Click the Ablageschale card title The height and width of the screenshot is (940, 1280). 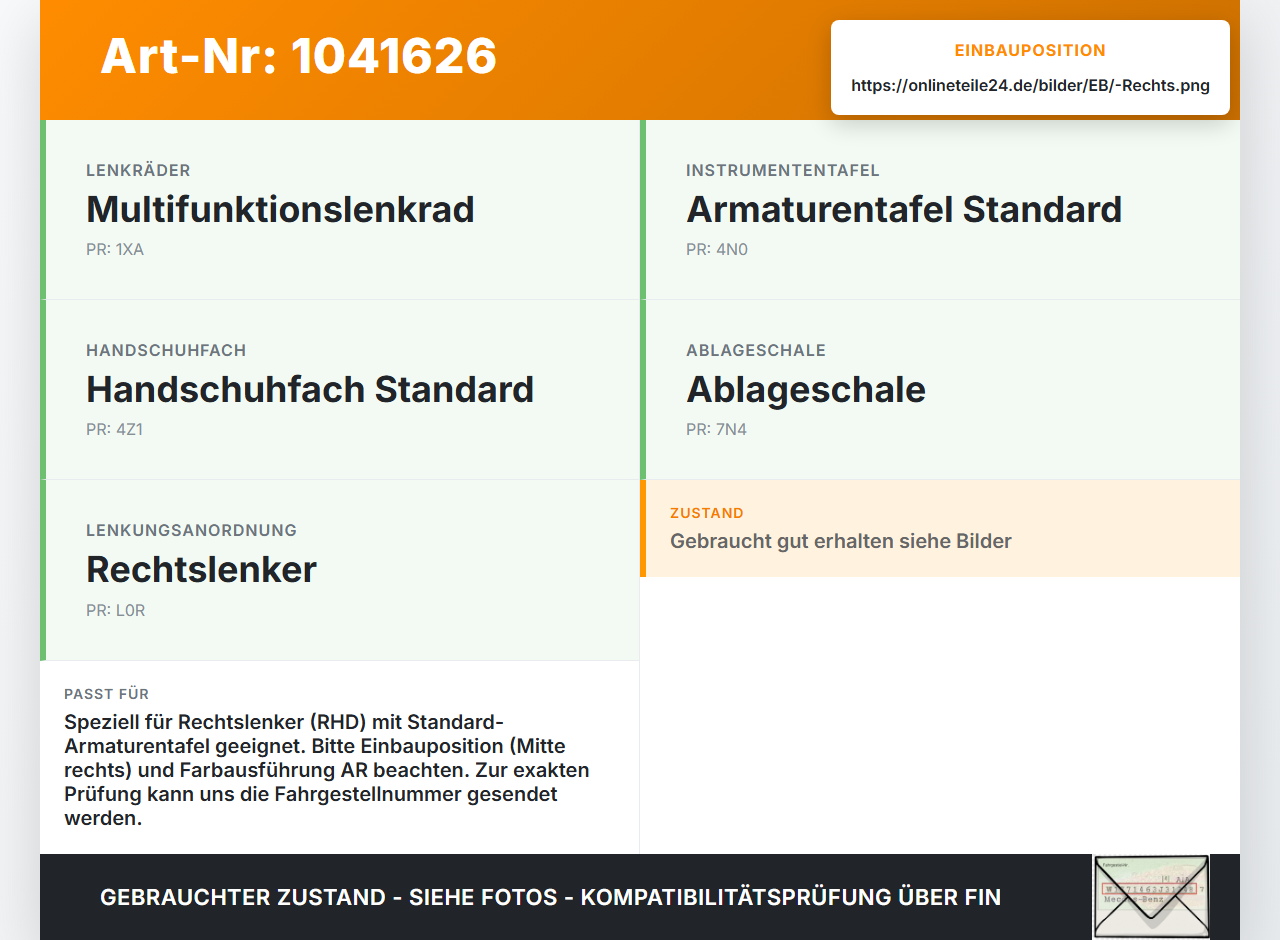point(806,390)
